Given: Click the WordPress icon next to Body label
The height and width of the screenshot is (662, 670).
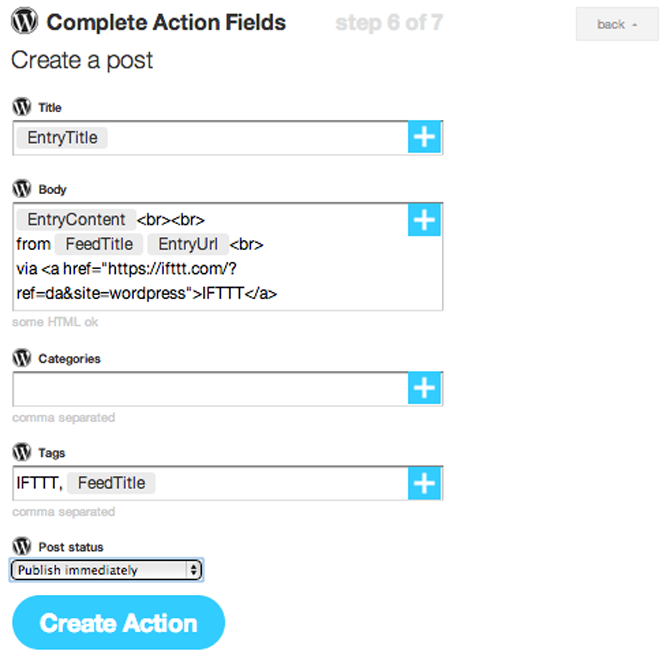Looking at the screenshot, I should click(x=22, y=189).
